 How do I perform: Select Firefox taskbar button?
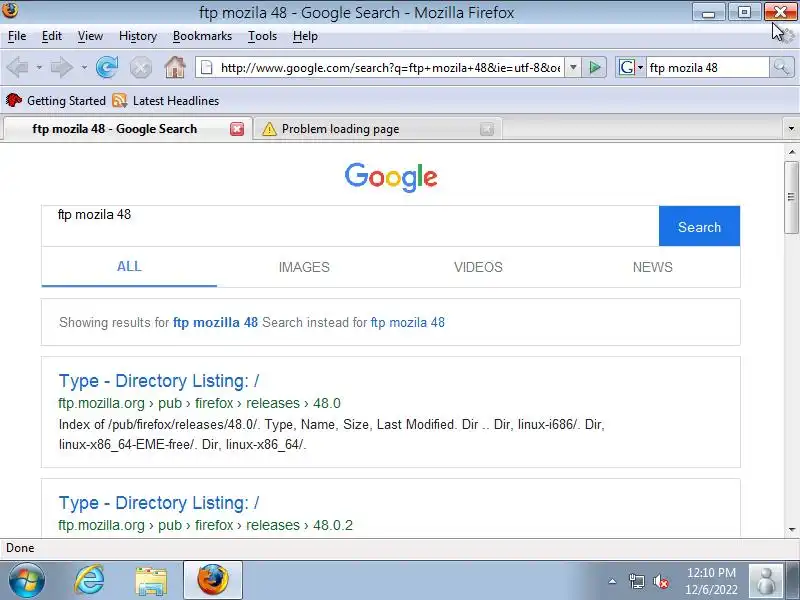213,580
